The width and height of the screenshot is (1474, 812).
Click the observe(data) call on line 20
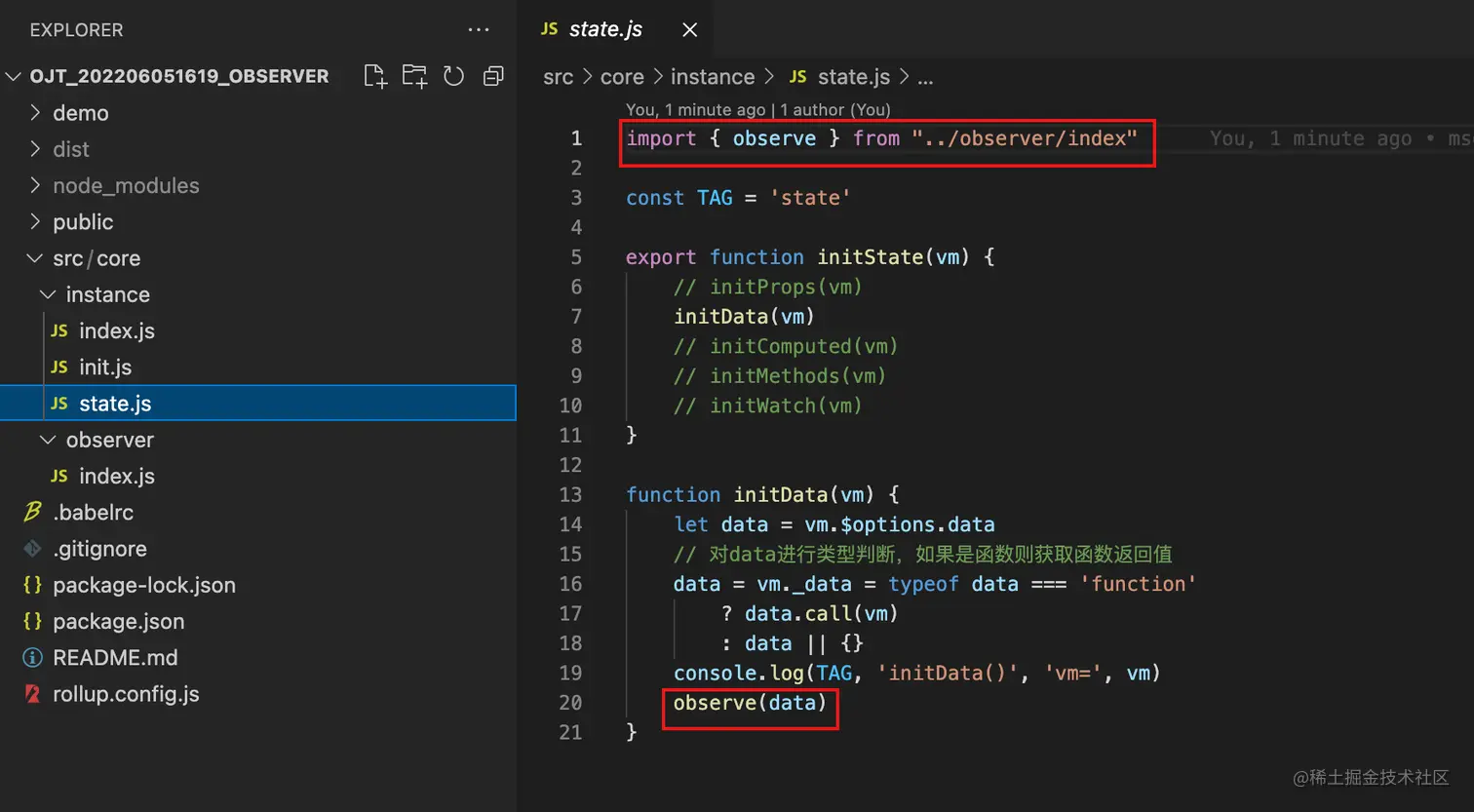(750, 703)
